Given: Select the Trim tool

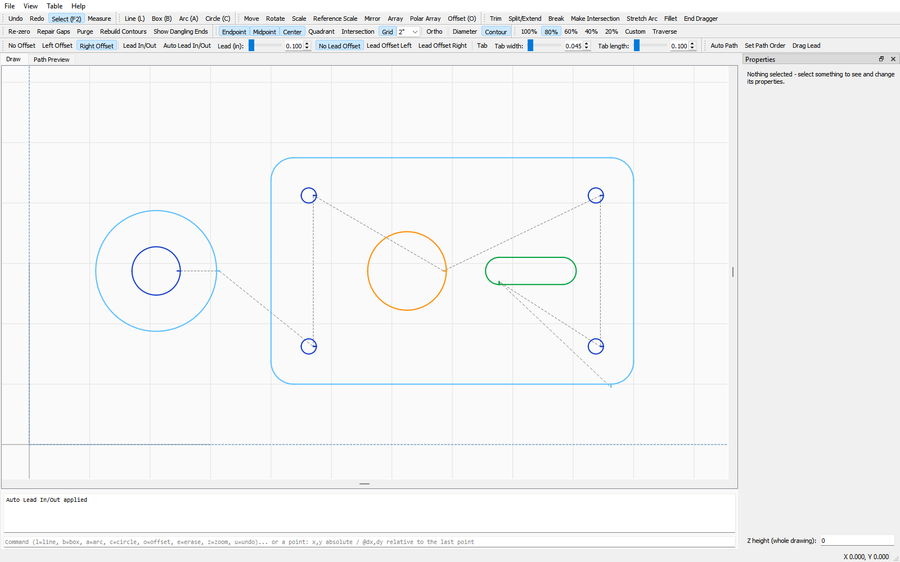Looking at the screenshot, I should tap(495, 18).
